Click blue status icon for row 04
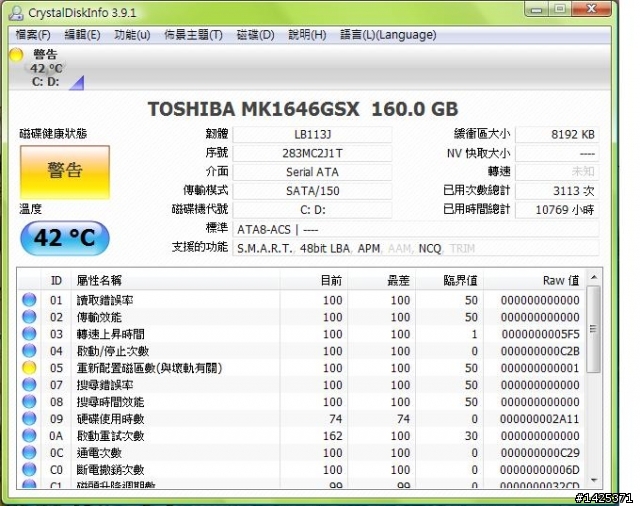Screen dimensions: 640x506 point(29,351)
